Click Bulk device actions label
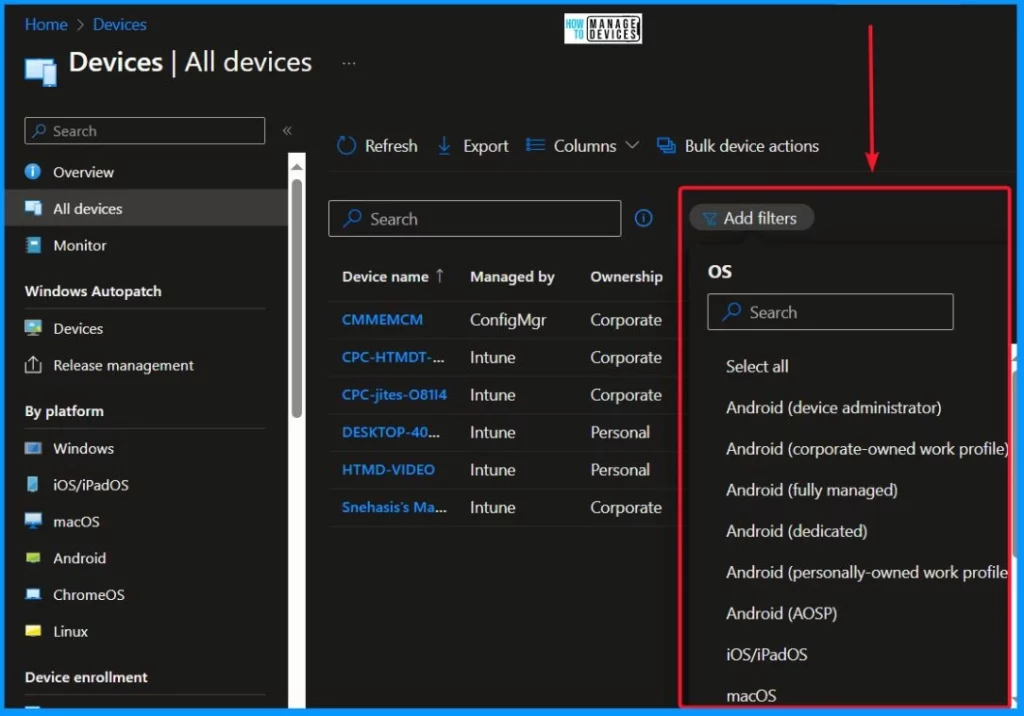The image size is (1024, 716). [x=752, y=146]
